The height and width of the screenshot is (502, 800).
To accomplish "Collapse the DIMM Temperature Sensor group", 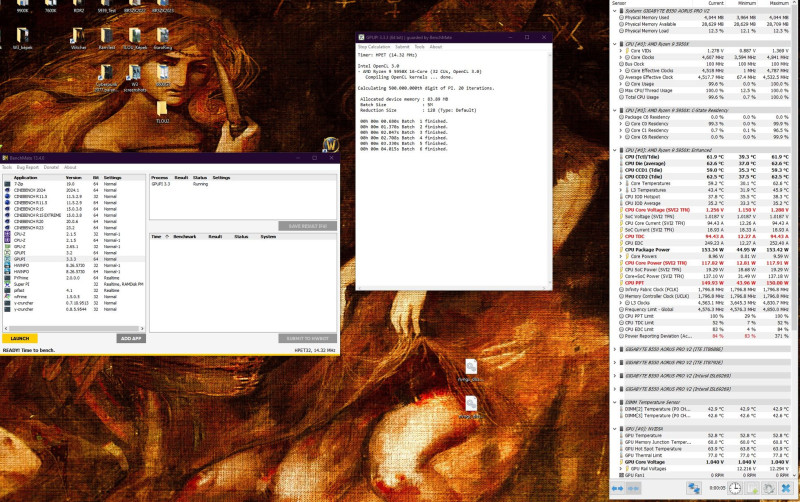I will [615, 402].
